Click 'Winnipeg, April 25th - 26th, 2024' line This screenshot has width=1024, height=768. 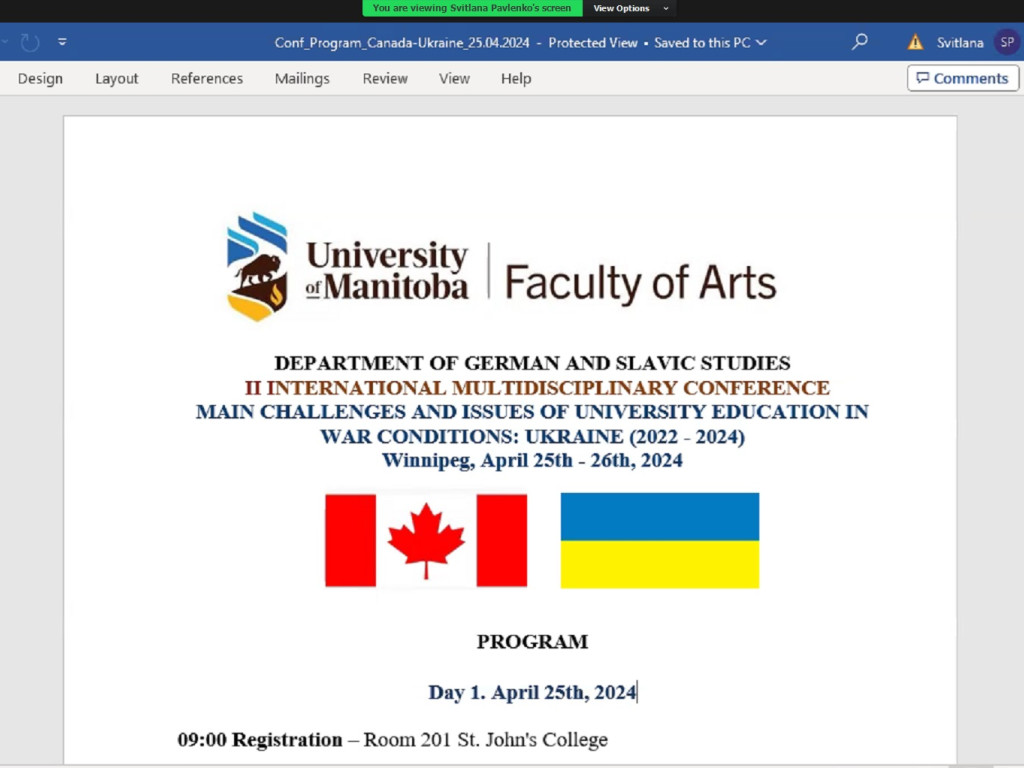click(x=532, y=461)
